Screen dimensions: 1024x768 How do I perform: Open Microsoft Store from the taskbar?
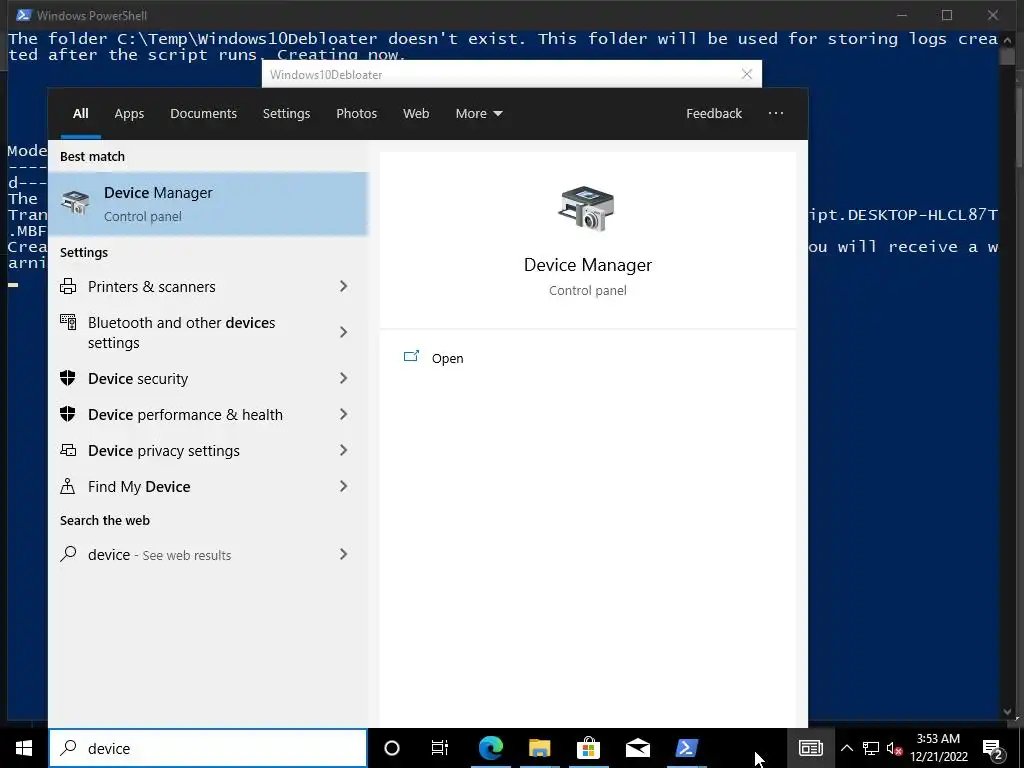coord(588,748)
